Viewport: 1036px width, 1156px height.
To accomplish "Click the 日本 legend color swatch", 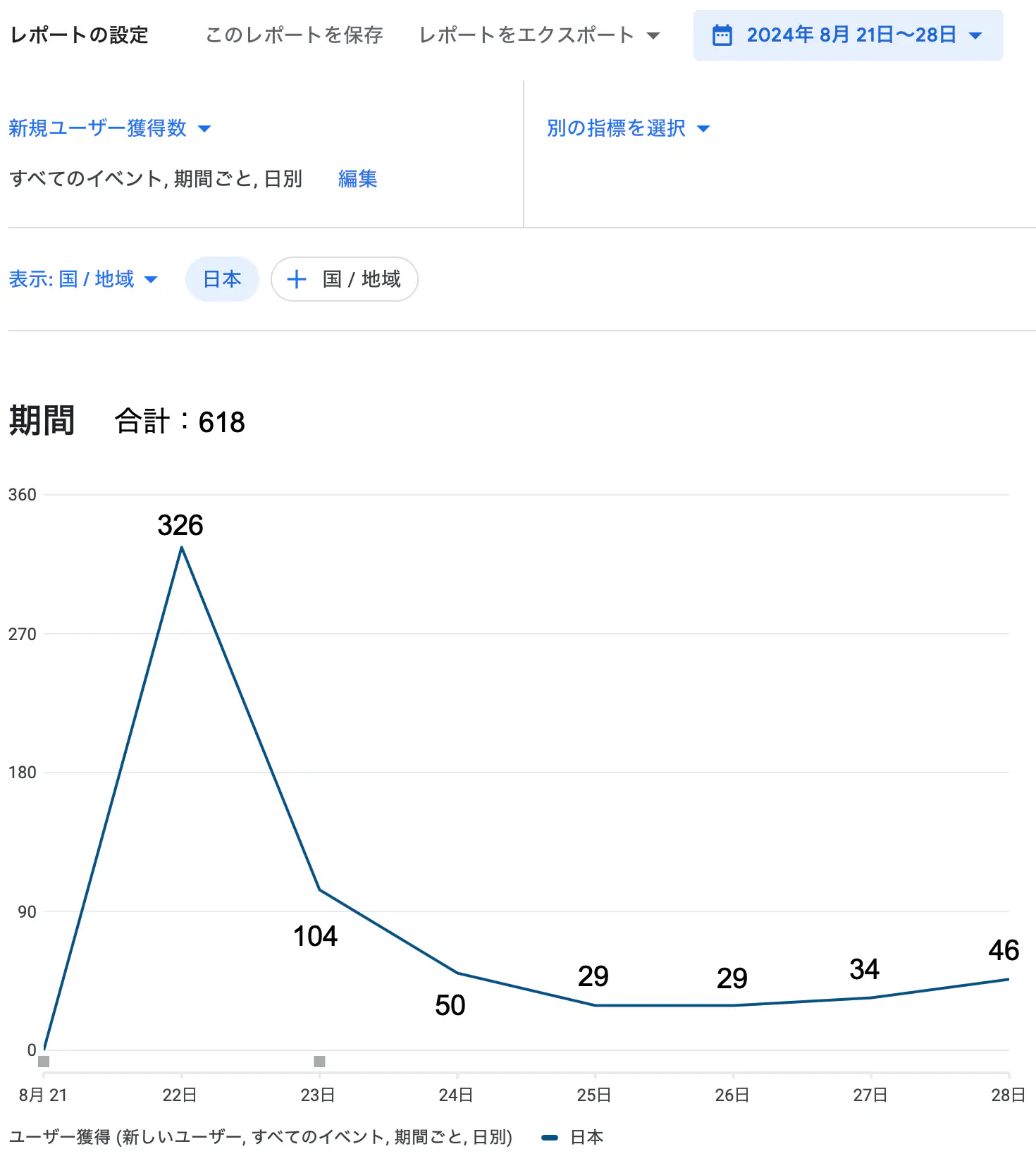I will point(550,1137).
